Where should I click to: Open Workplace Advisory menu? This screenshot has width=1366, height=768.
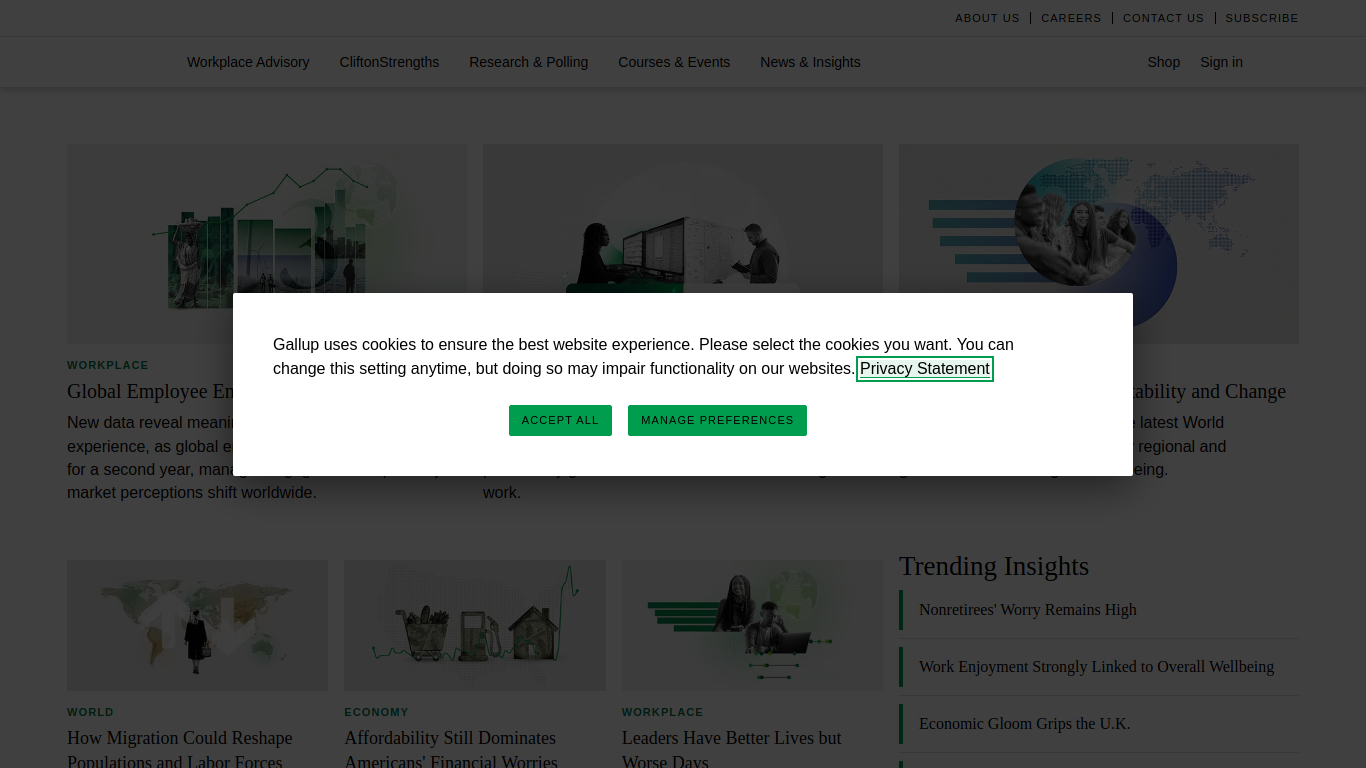pos(248,62)
